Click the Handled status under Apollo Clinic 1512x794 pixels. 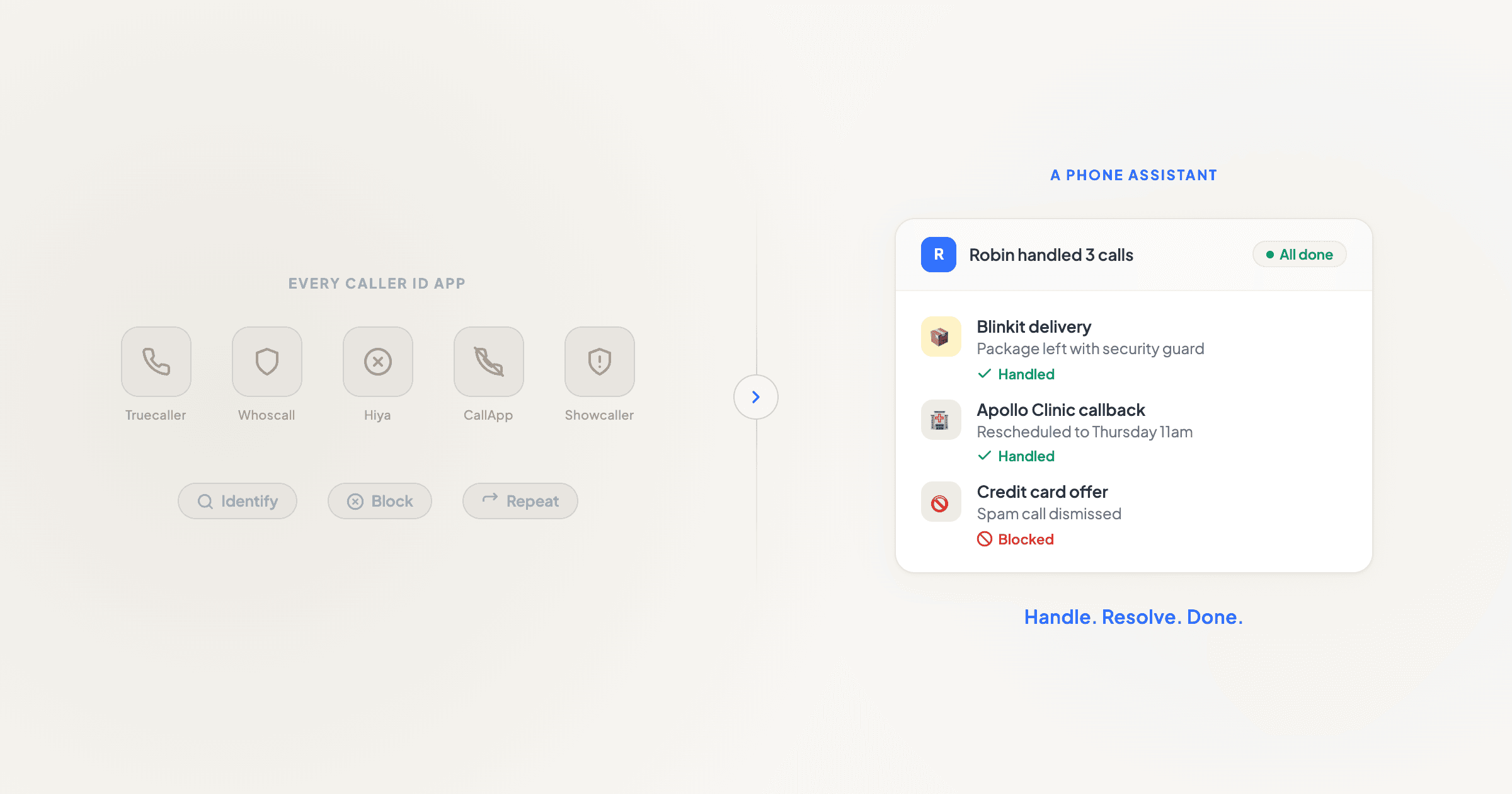click(1016, 456)
